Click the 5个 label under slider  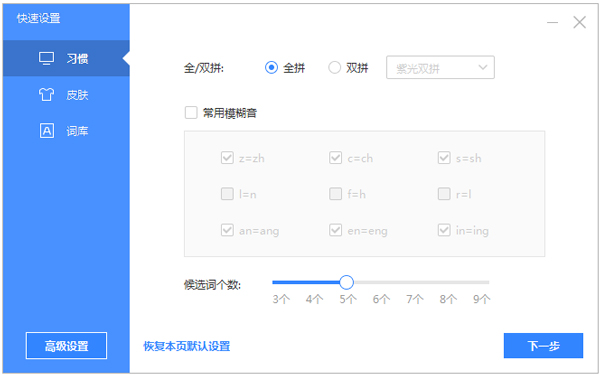348,299
